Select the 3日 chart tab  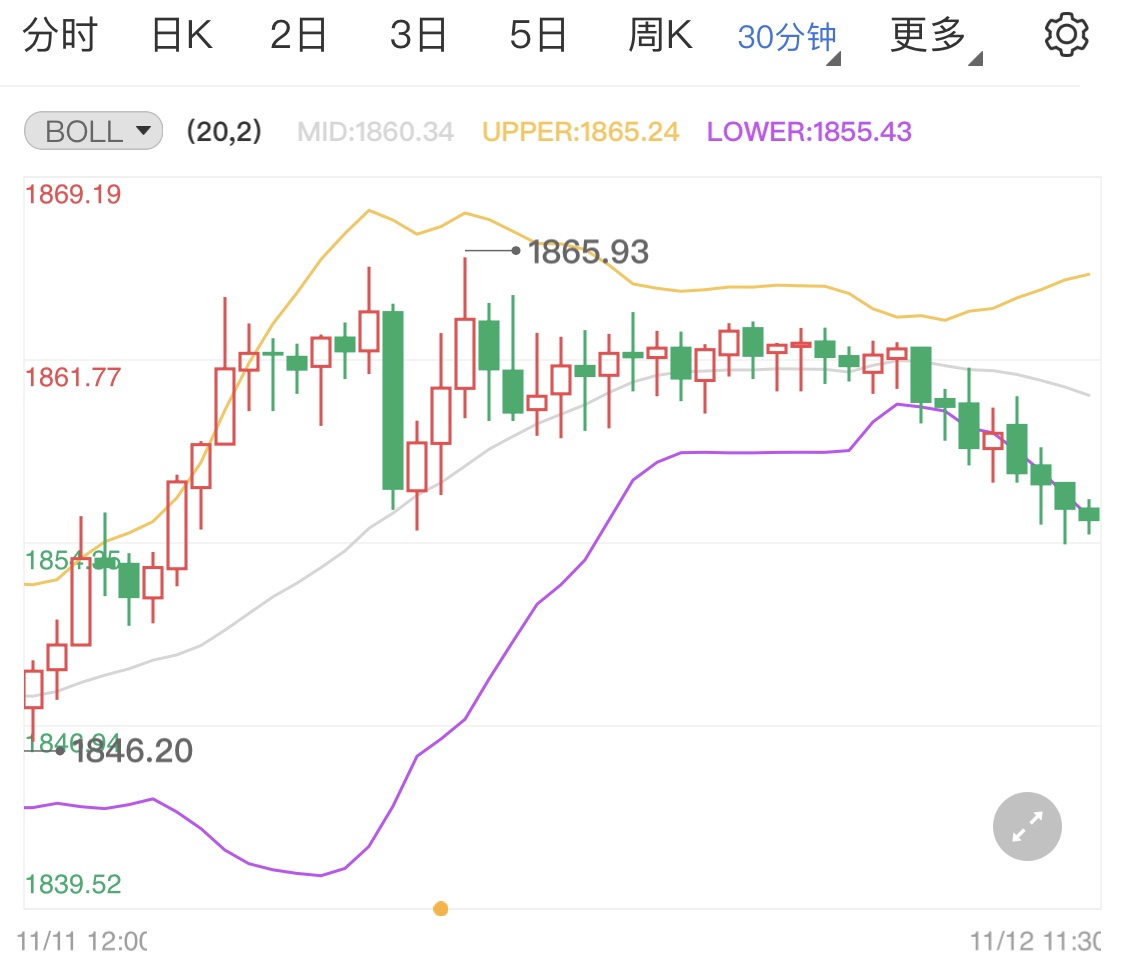click(x=418, y=34)
